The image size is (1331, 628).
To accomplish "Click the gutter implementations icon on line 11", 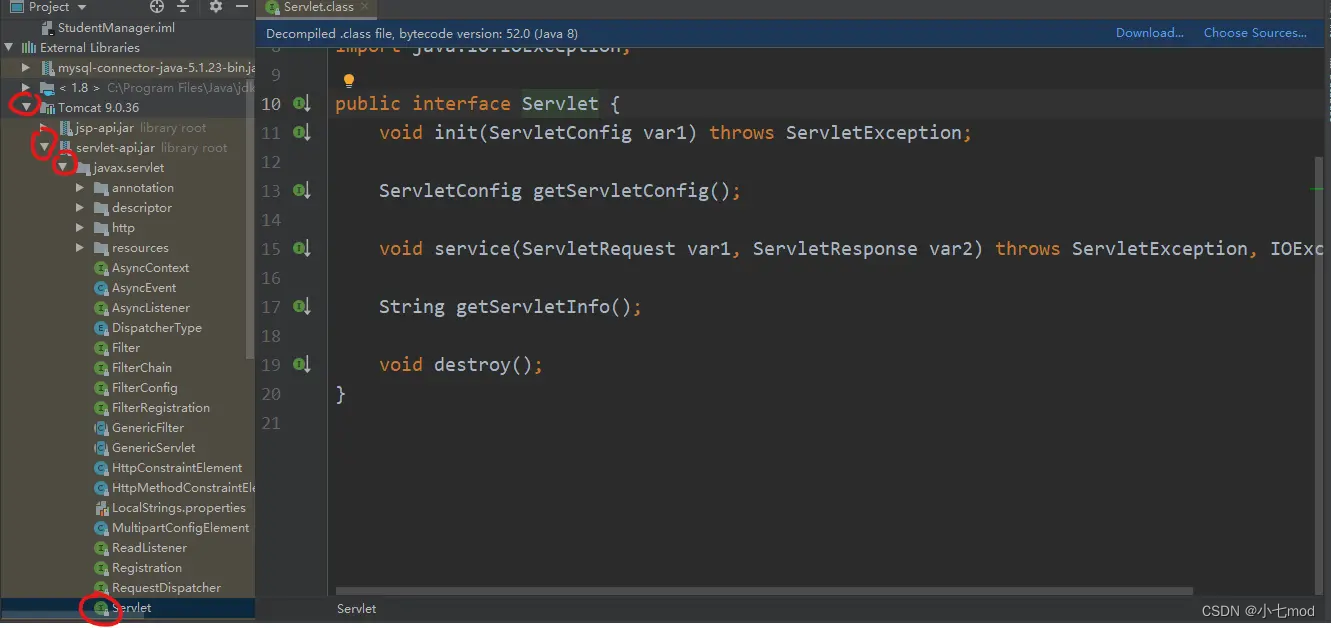I will (301, 133).
